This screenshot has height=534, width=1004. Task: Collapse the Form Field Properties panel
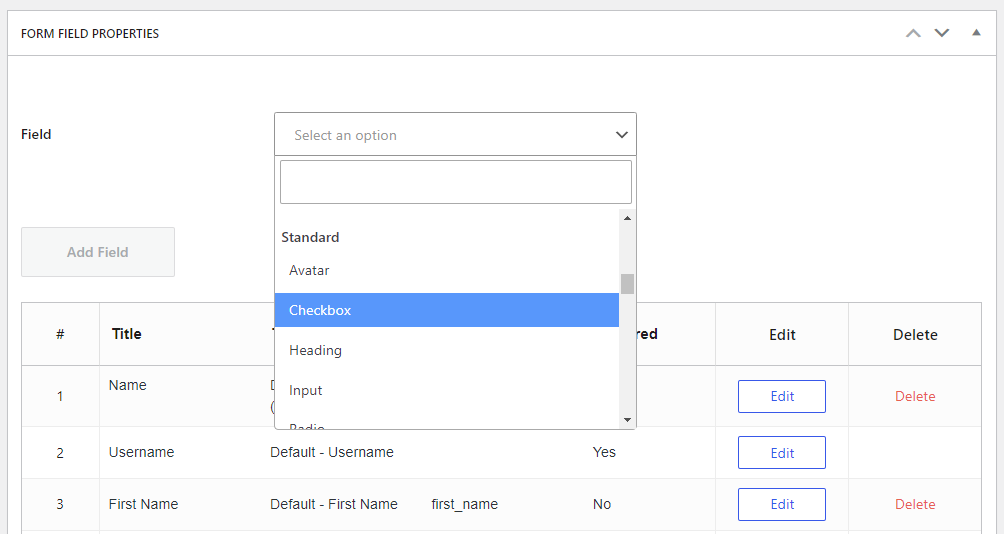(x=976, y=33)
